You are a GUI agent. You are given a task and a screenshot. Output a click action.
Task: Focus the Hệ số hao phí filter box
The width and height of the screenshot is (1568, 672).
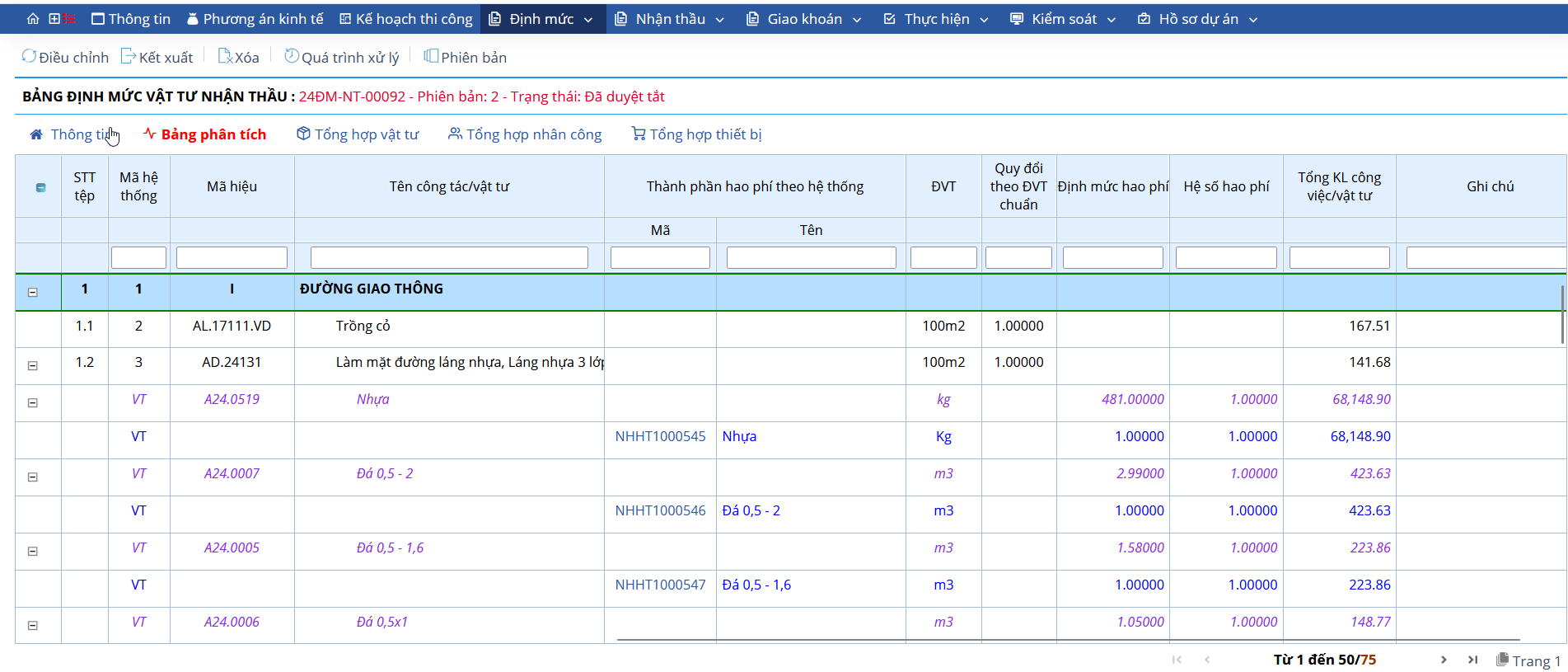(1226, 257)
